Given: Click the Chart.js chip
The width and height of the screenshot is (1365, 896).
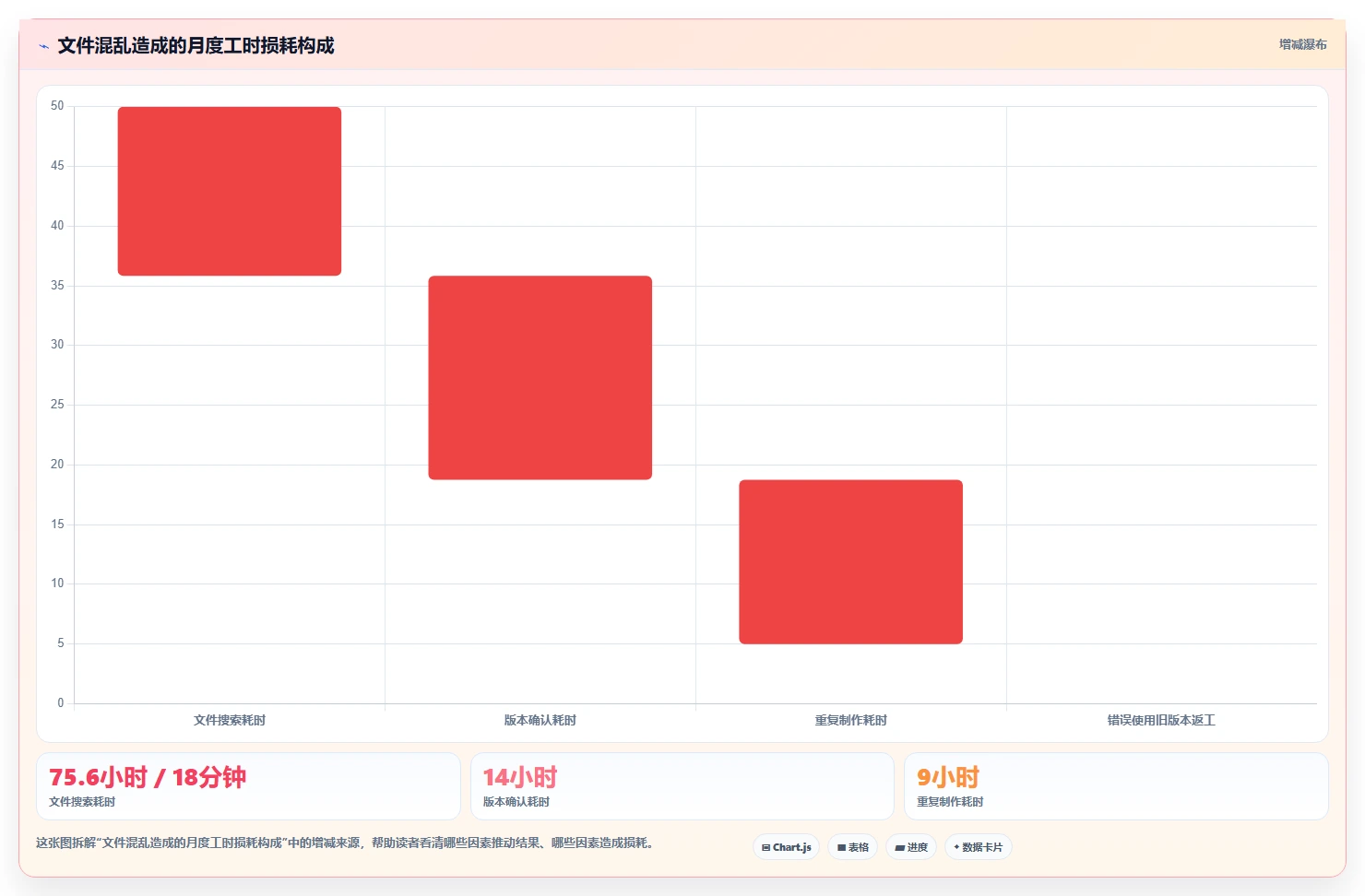Looking at the screenshot, I should [x=787, y=847].
